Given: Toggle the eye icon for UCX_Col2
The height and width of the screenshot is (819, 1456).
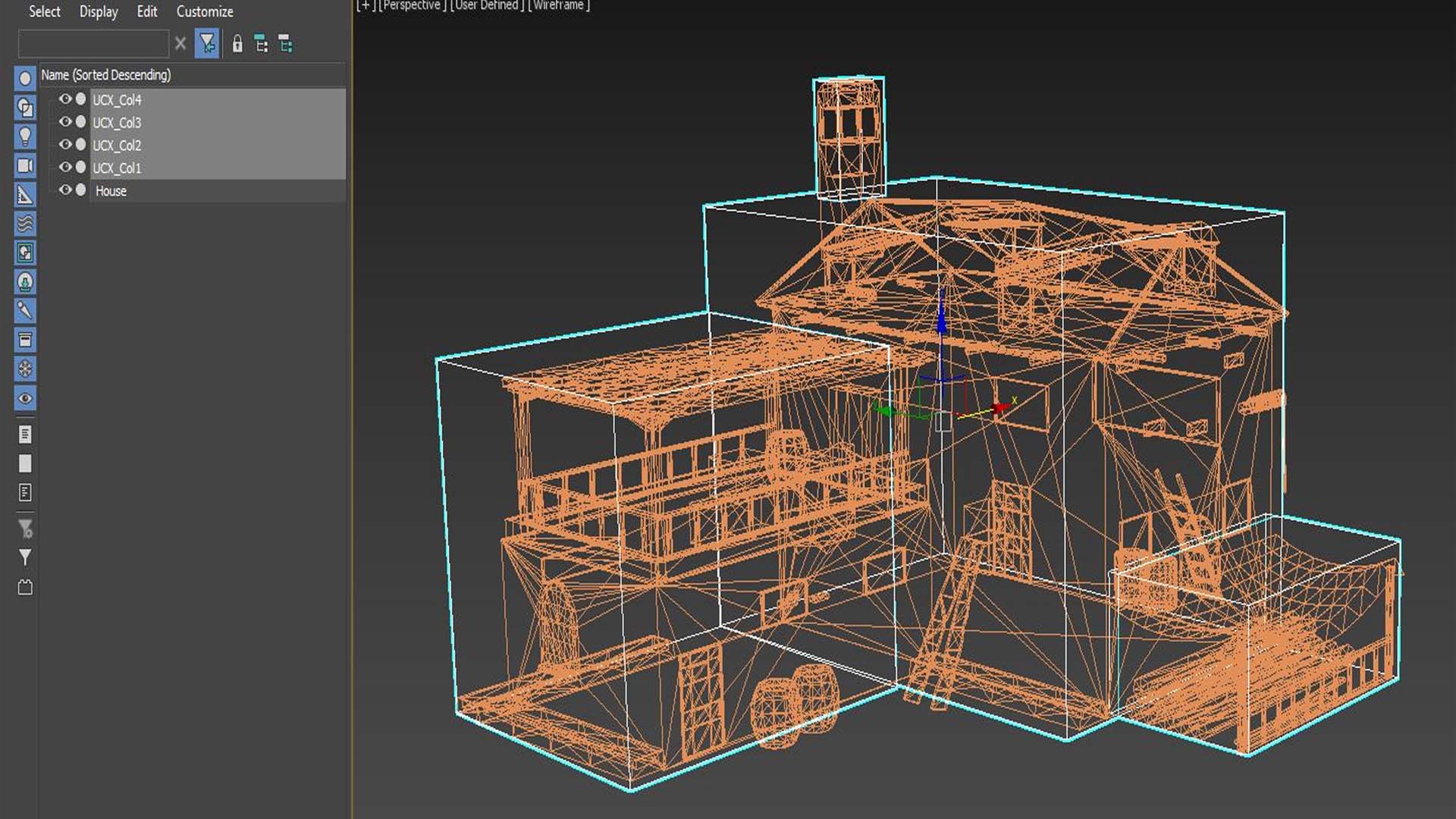Looking at the screenshot, I should pyautogui.click(x=65, y=145).
